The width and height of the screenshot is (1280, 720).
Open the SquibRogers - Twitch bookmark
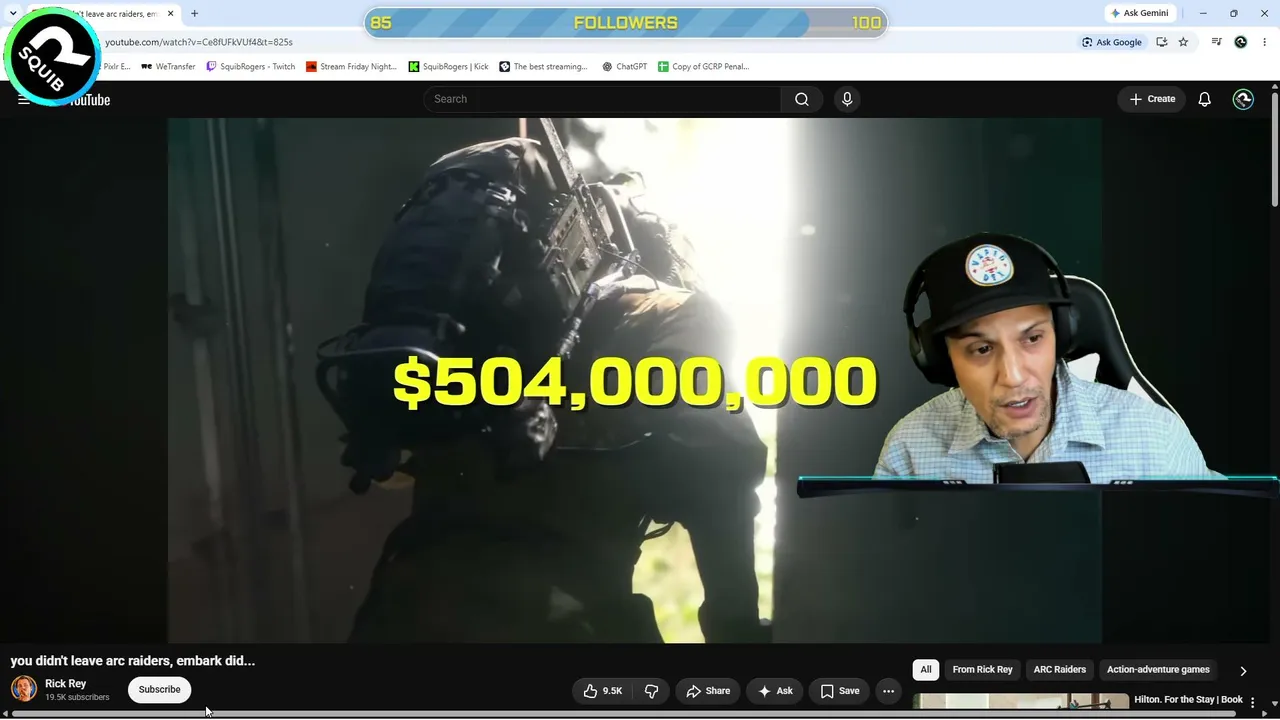251,67
